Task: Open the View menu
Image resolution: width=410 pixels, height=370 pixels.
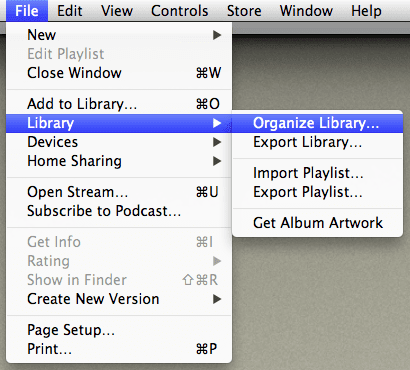Action: coord(117,11)
